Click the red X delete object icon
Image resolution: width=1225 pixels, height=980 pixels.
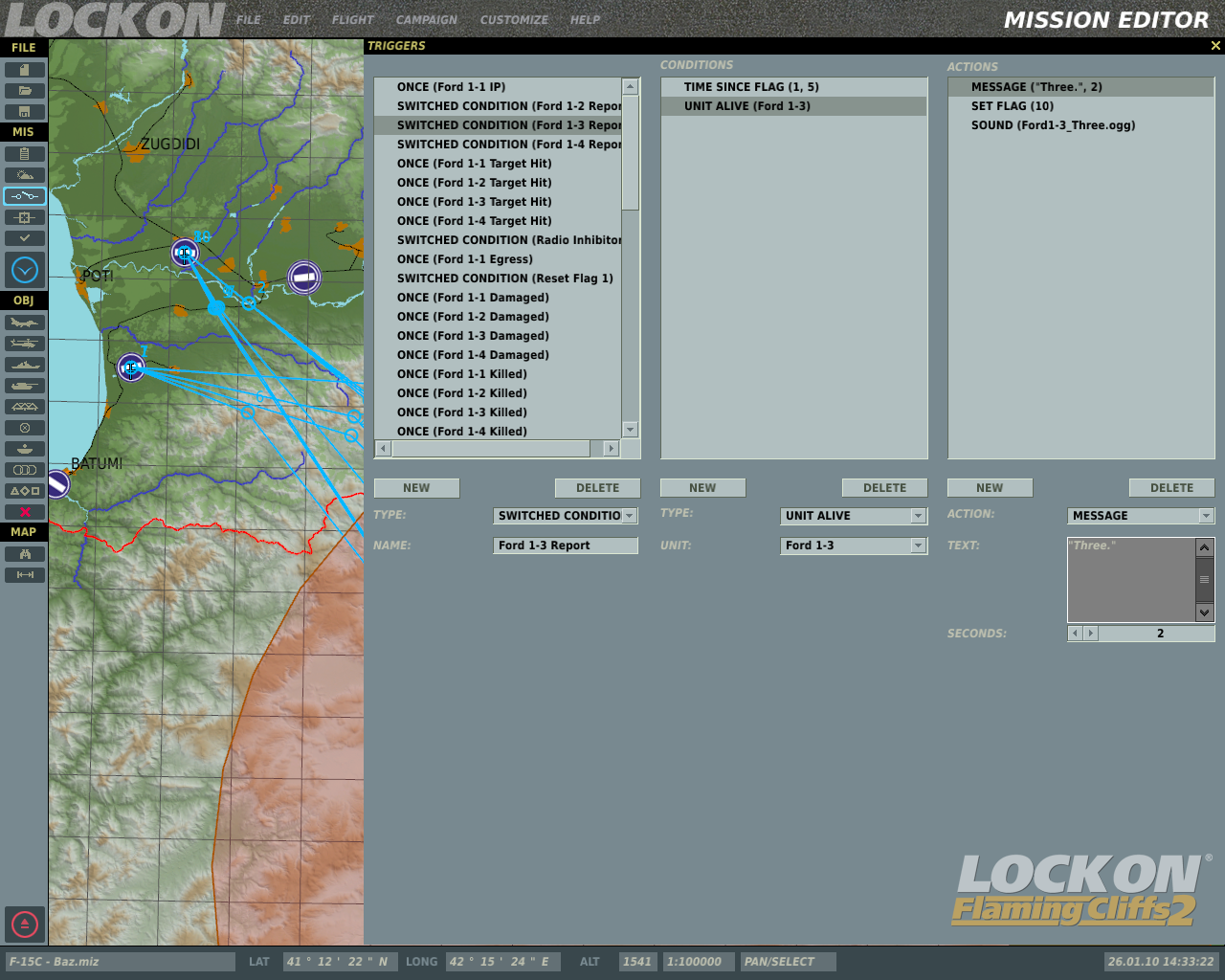[25, 512]
